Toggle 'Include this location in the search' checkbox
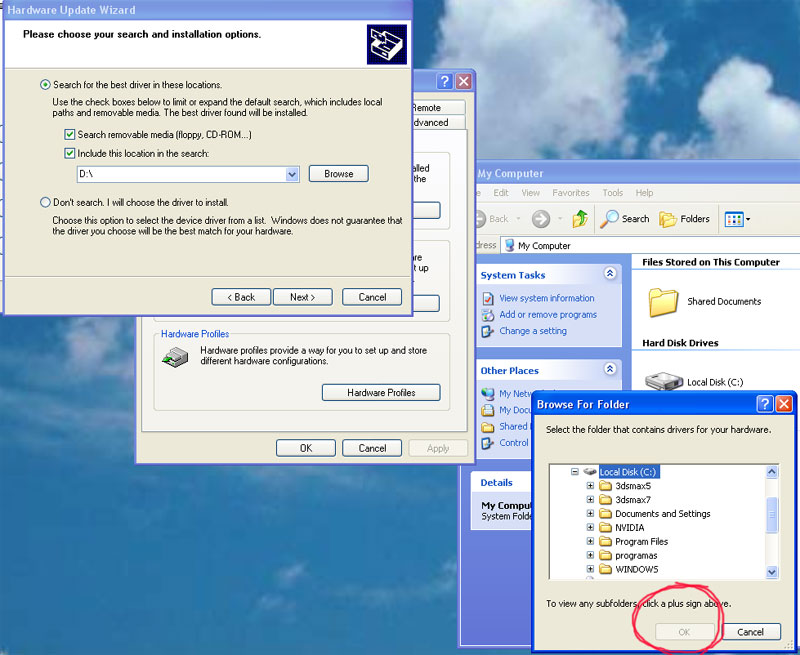This screenshot has height=655, width=800. (69, 153)
